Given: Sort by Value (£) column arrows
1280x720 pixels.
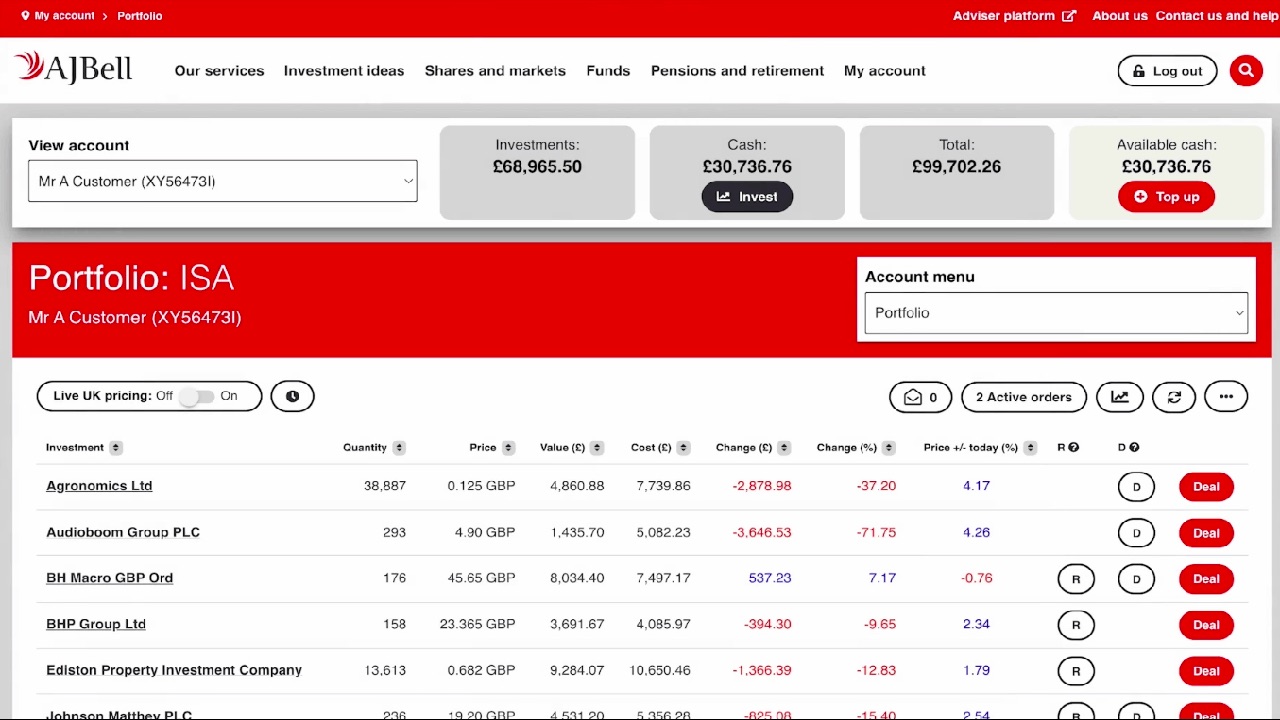Looking at the screenshot, I should click(597, 447).
